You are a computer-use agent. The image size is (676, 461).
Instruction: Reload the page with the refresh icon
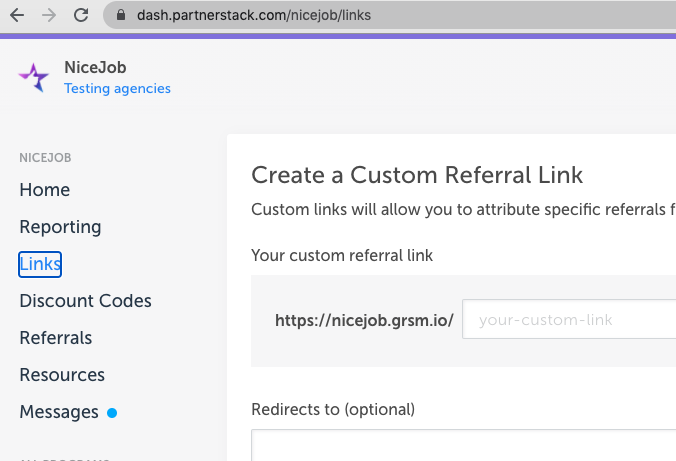81,15
